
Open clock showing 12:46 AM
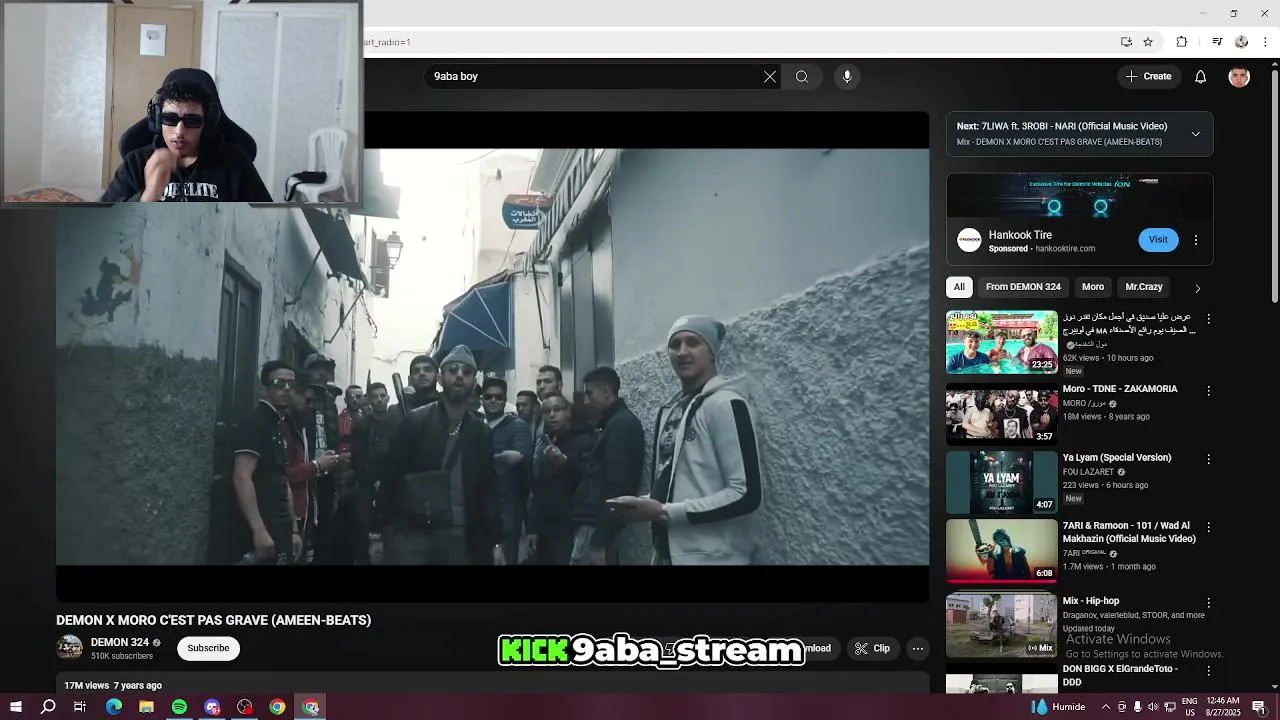[x=1224, y=707]
